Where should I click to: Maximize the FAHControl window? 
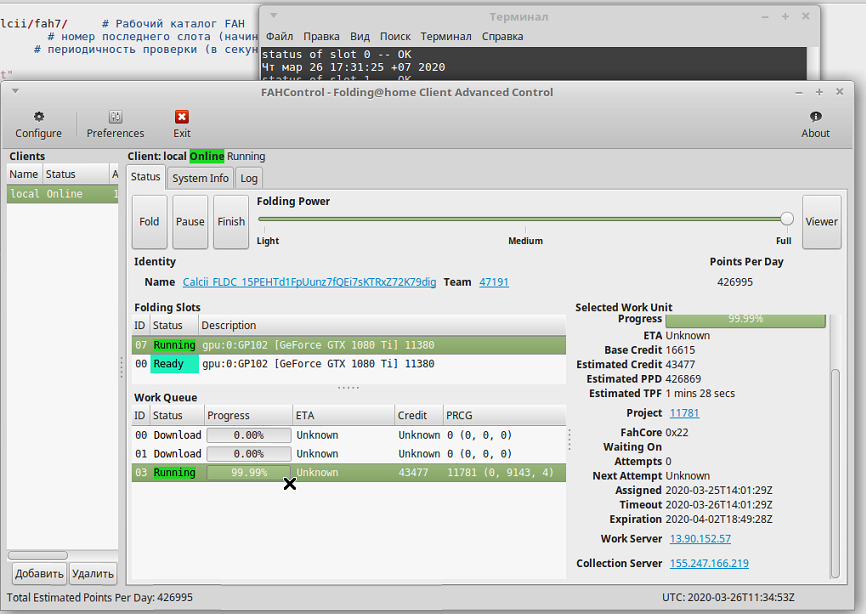[819, 92]
